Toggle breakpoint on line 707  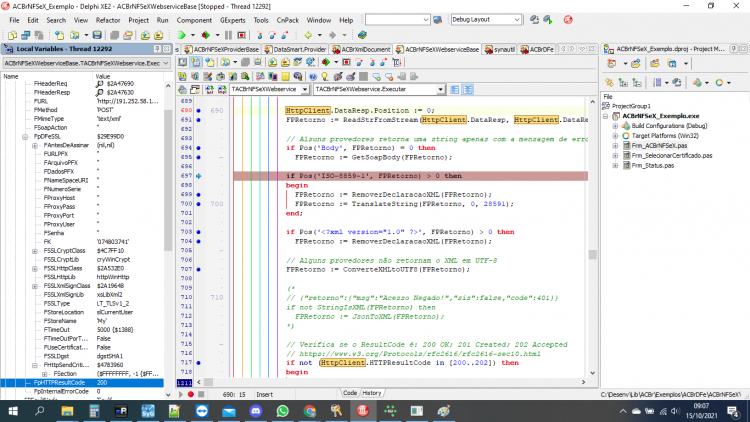[199, 269]
